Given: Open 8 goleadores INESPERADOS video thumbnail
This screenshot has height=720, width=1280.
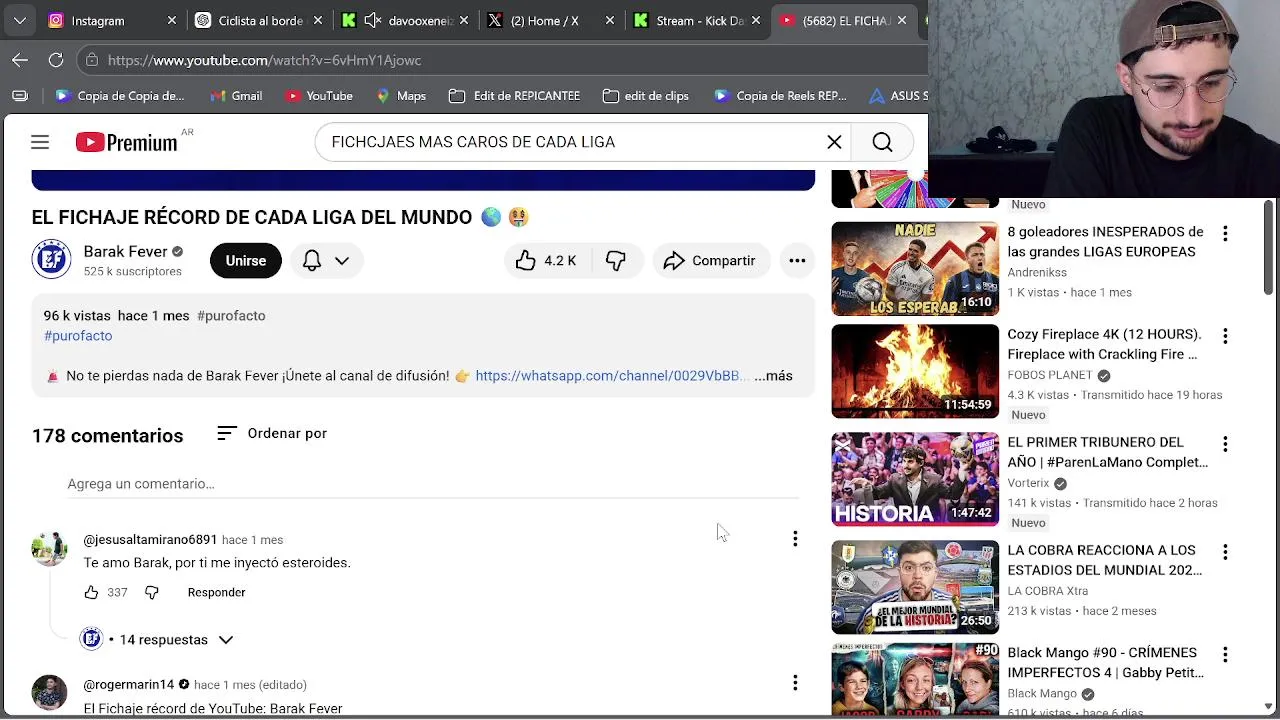Looking at the screenshot, I should (915, 269).
